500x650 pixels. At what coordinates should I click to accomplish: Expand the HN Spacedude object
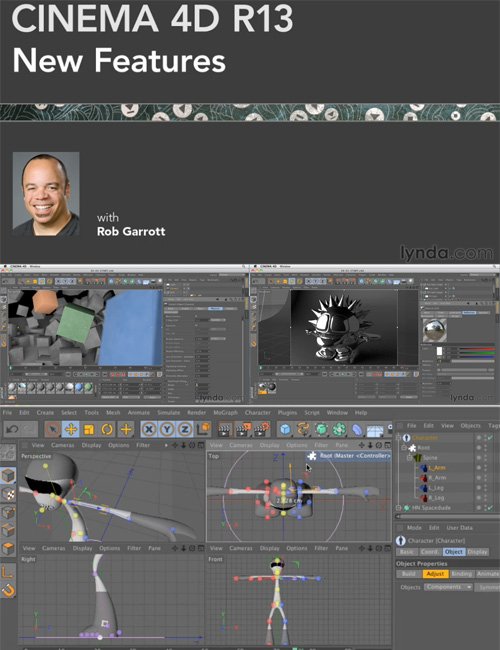coord(399,508)
